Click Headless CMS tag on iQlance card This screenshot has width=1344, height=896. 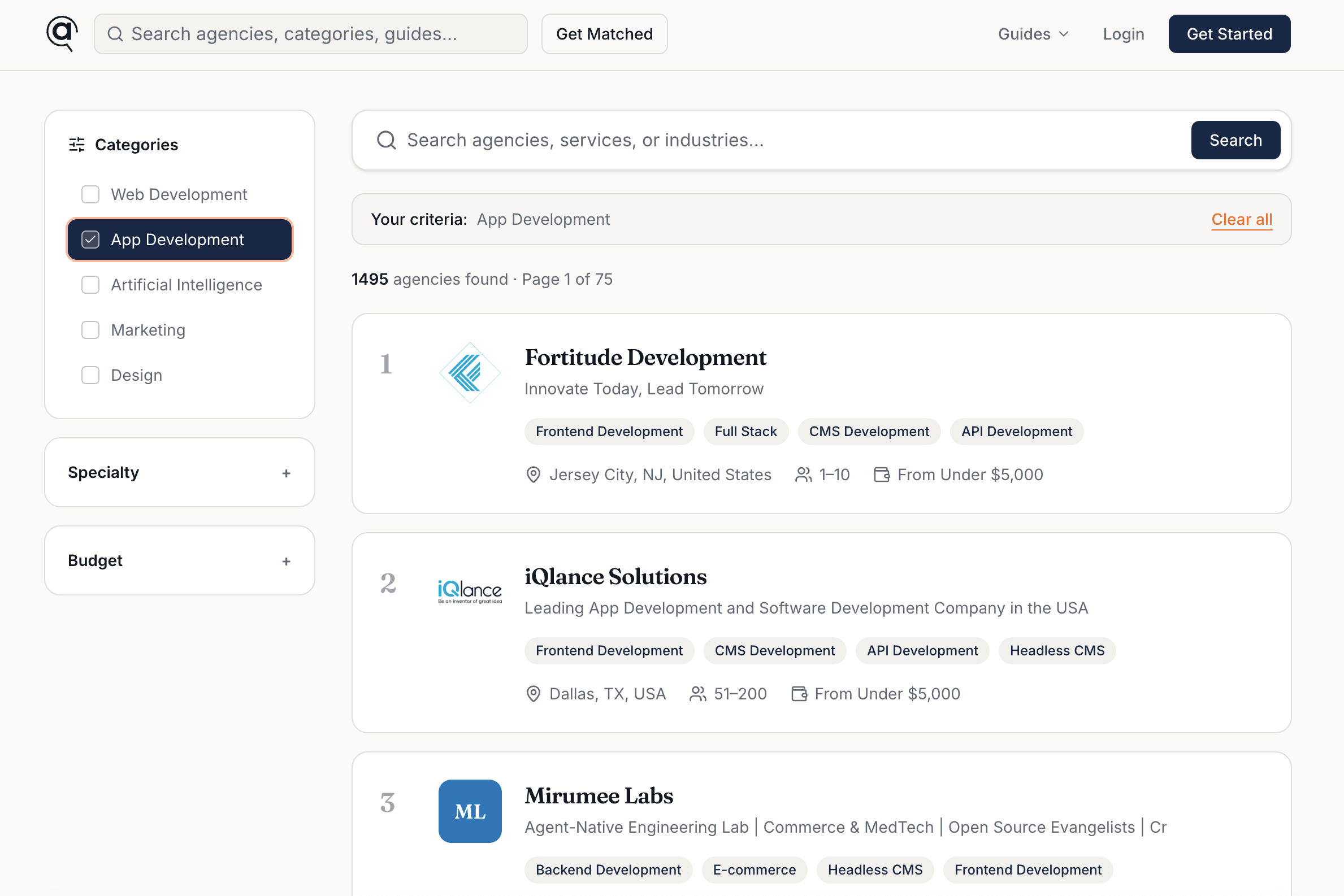pos(1057,651)
